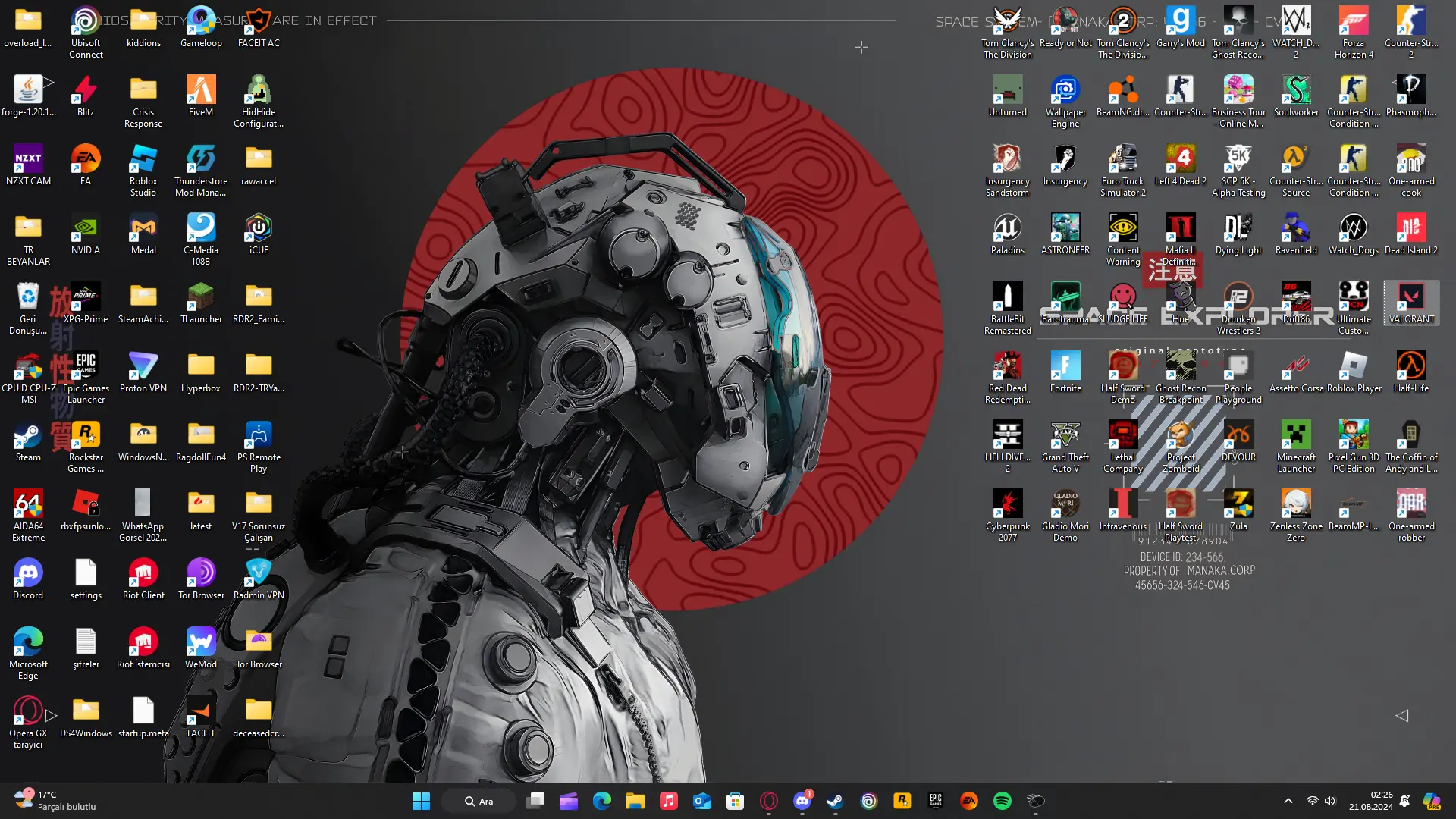
Task: Open Outlook from the taskbar
Action: tap(702, 801)
